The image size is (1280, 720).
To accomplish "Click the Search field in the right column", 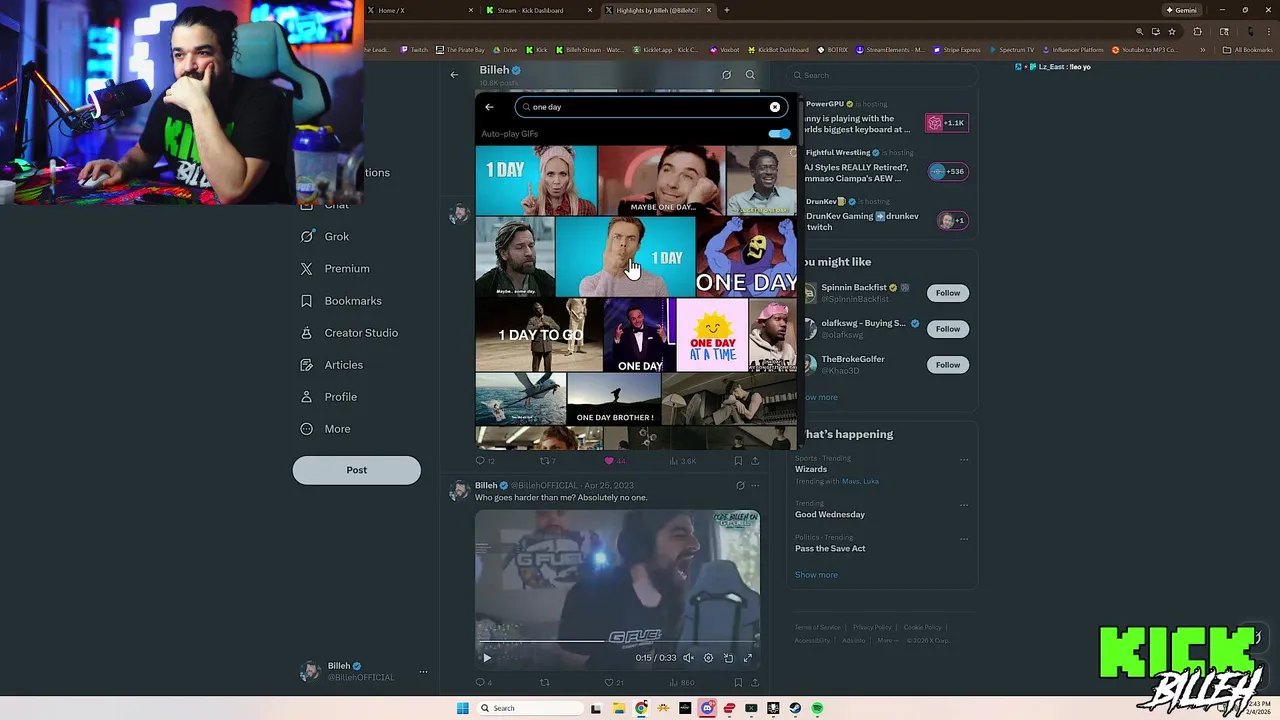I will [882, 75].
